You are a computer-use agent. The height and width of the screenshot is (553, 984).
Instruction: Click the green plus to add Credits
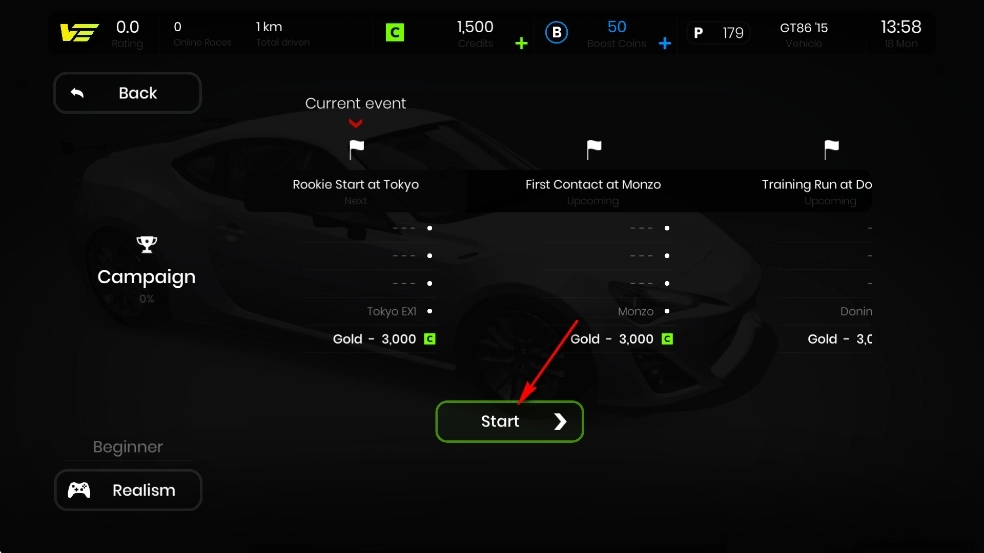[521, 43]
